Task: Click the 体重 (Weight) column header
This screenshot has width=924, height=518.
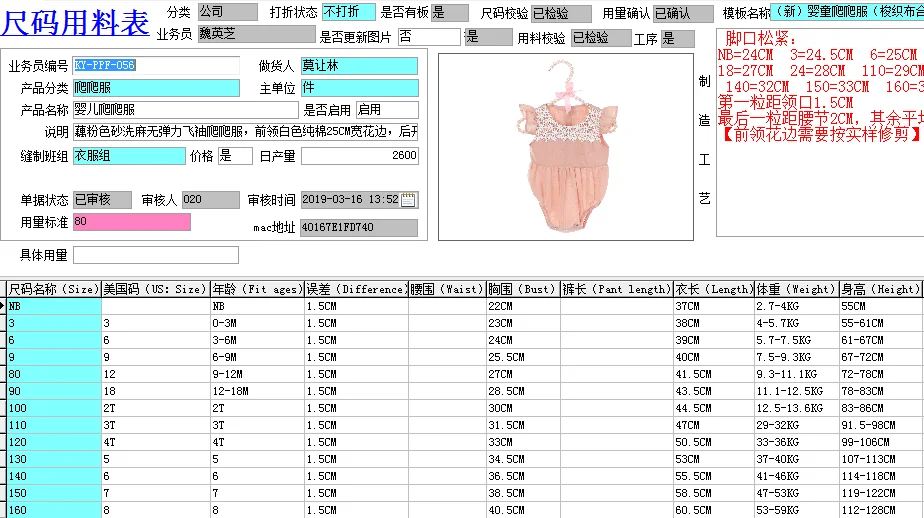Action: pos(797,289)
